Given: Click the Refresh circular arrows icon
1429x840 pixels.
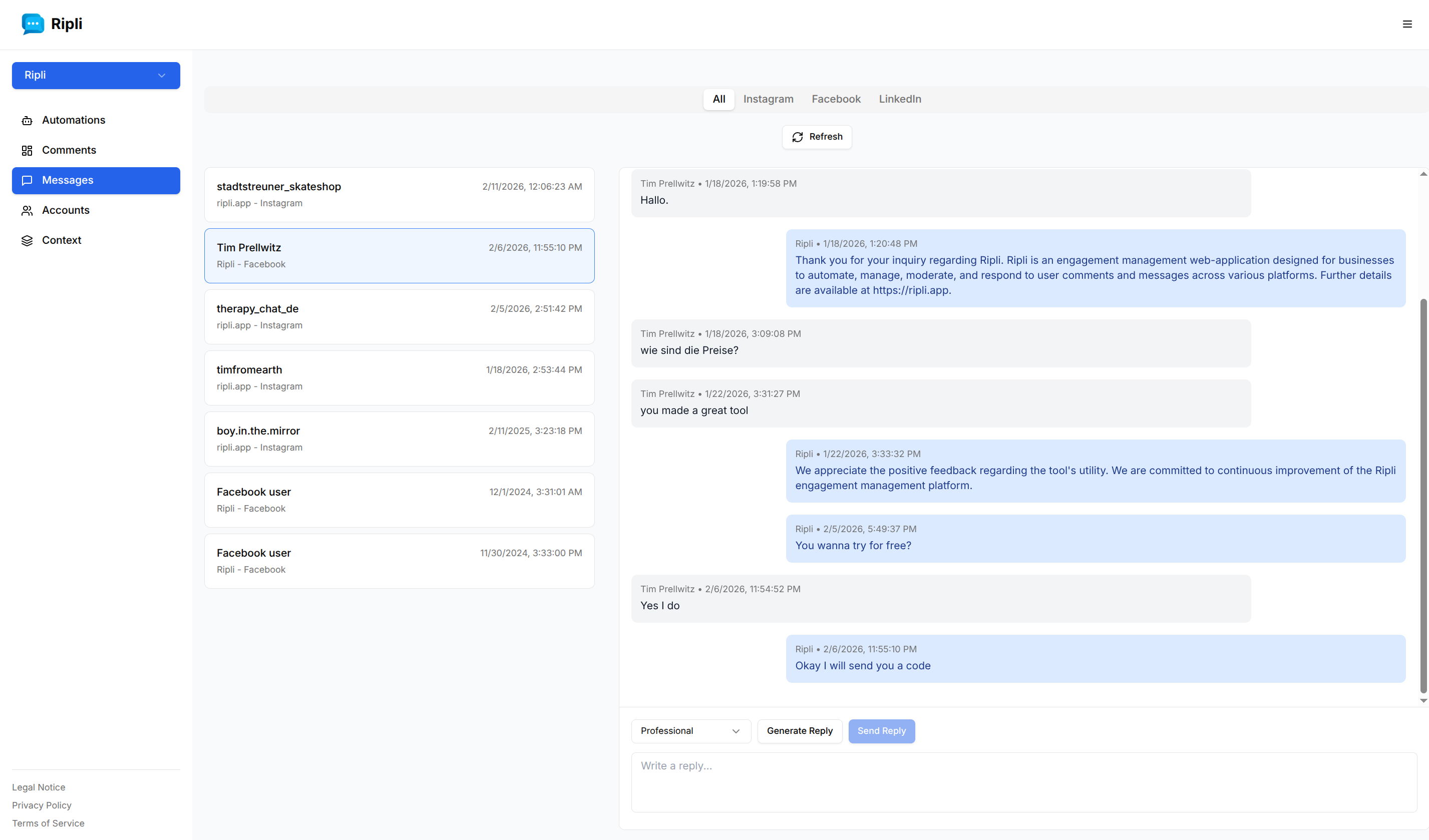Looking at the screenshot, I should coord(797,137).
